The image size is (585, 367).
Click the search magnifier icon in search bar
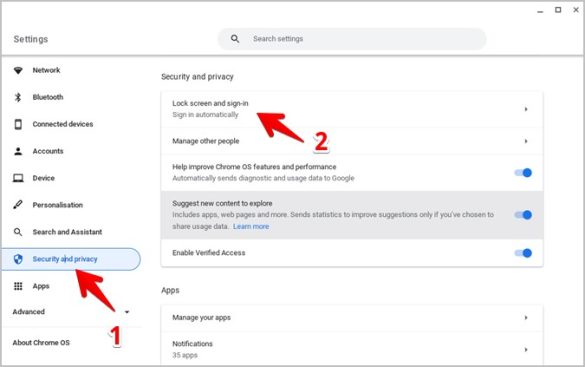235,39
